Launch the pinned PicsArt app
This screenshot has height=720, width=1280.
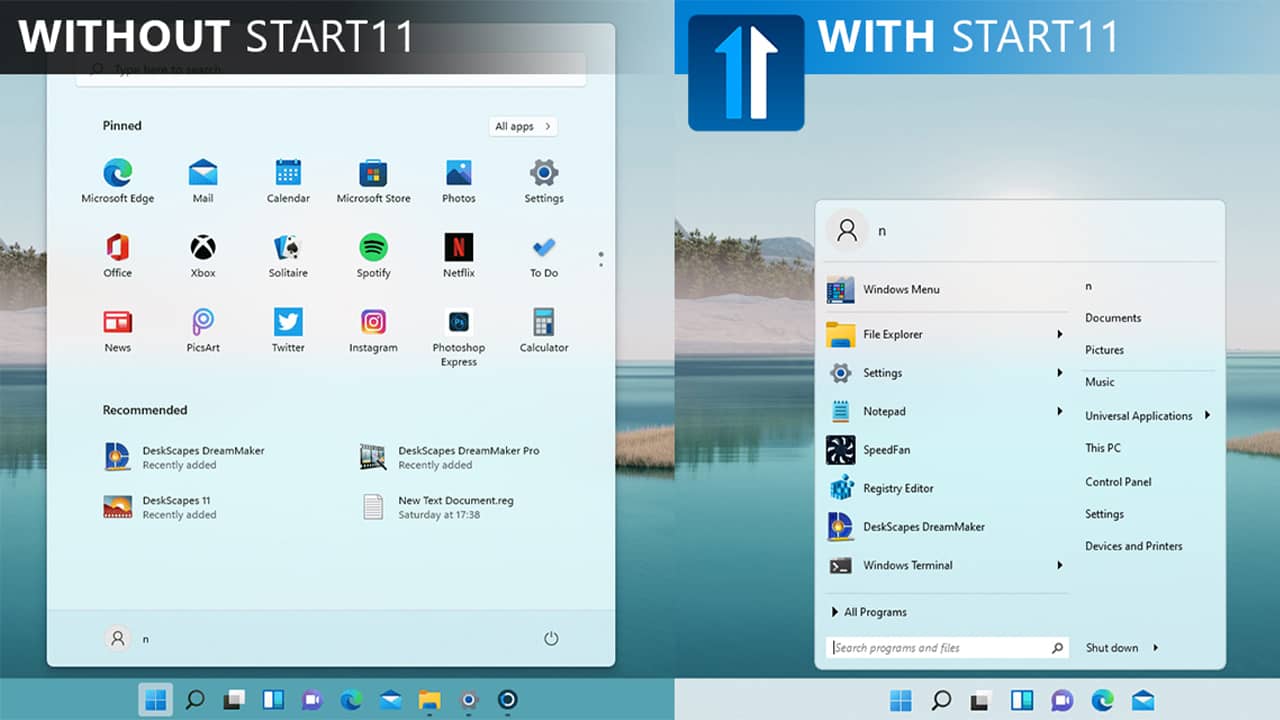[203, 330]
